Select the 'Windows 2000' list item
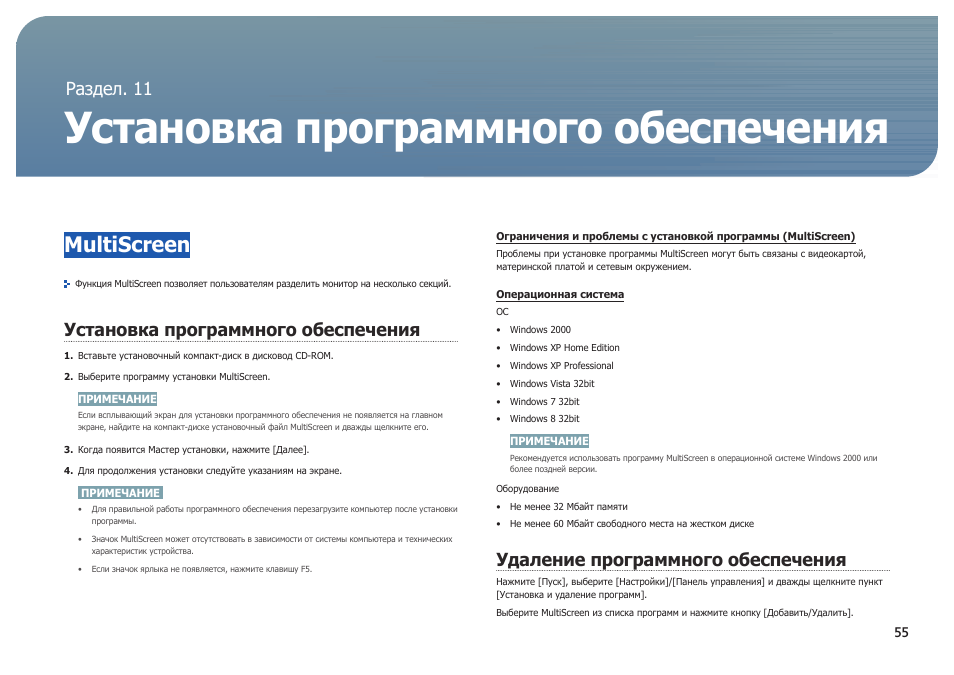 point(540,330)
